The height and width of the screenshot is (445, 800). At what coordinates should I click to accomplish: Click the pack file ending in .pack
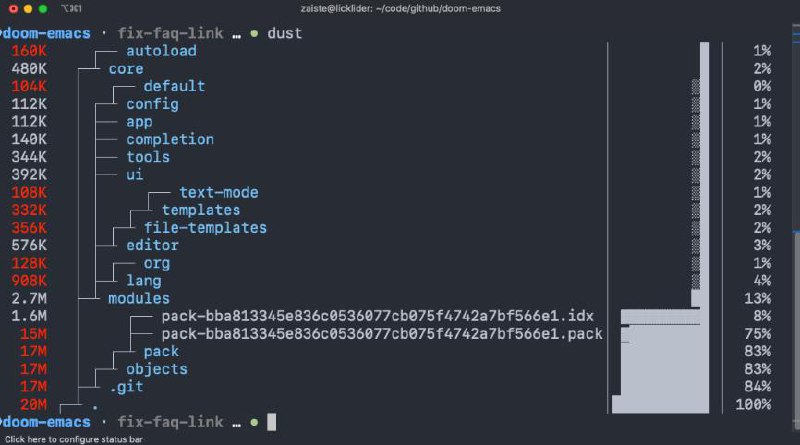(x=382, y=334)
